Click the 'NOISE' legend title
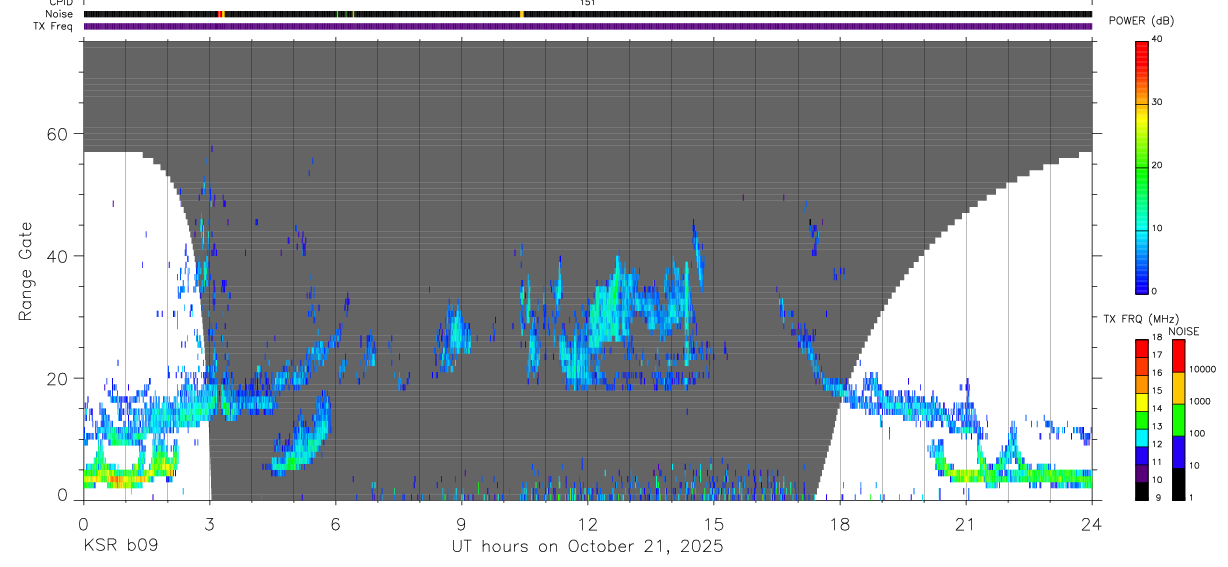 [1183, 331]
